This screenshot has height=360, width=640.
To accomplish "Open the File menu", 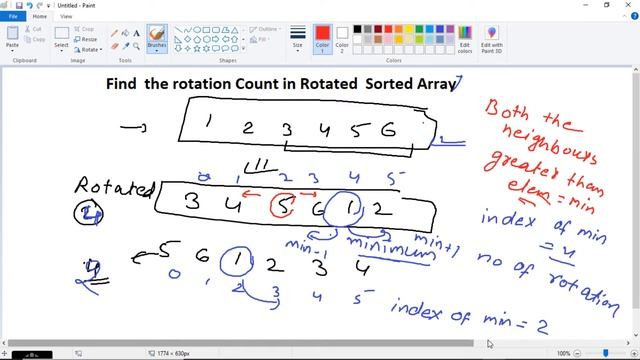I will pos(13,16).
